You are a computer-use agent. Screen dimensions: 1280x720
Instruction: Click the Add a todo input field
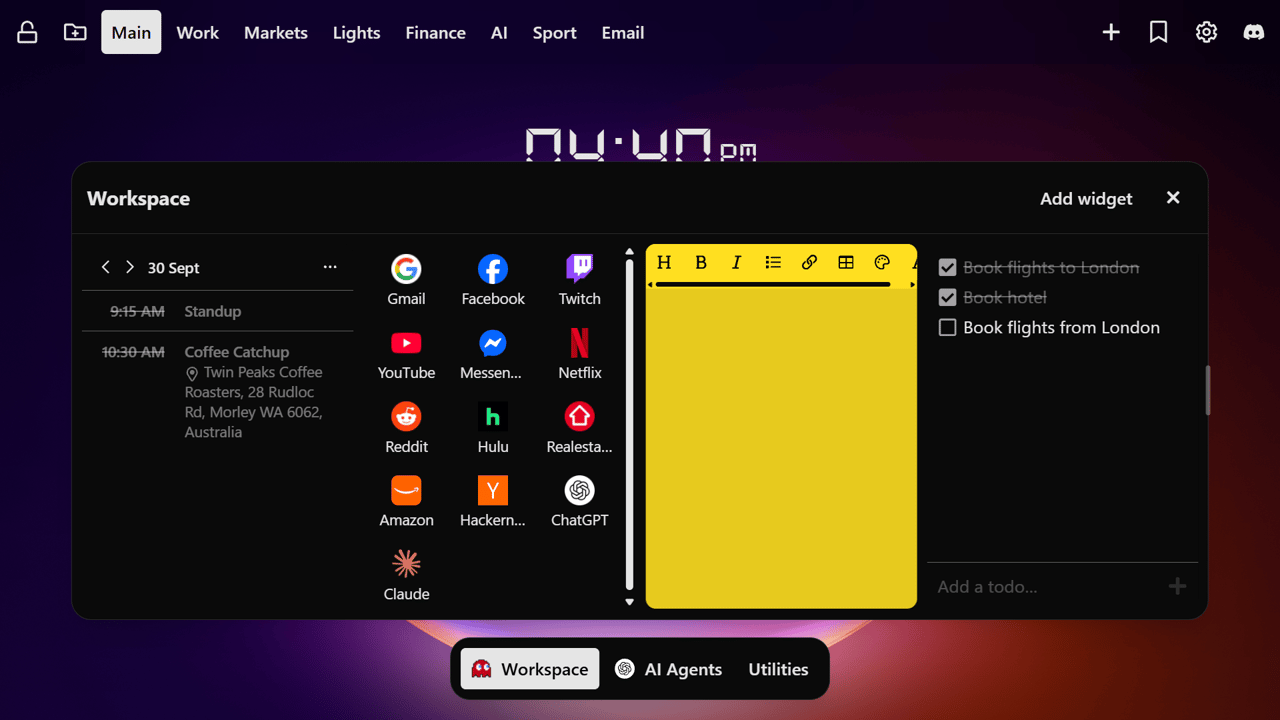point(1046,586)
